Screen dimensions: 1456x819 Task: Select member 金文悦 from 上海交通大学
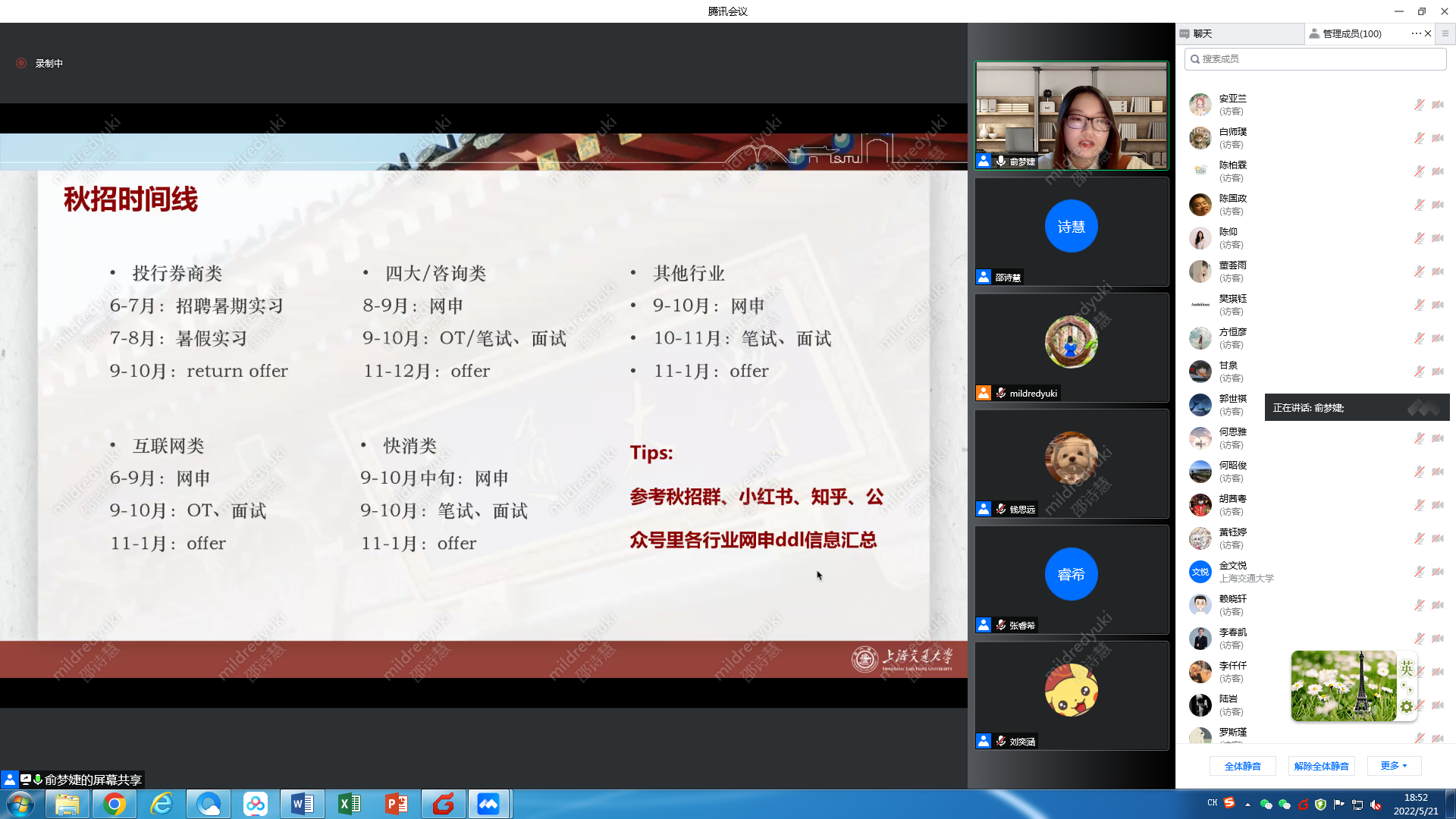click(x=1316, y=572)
